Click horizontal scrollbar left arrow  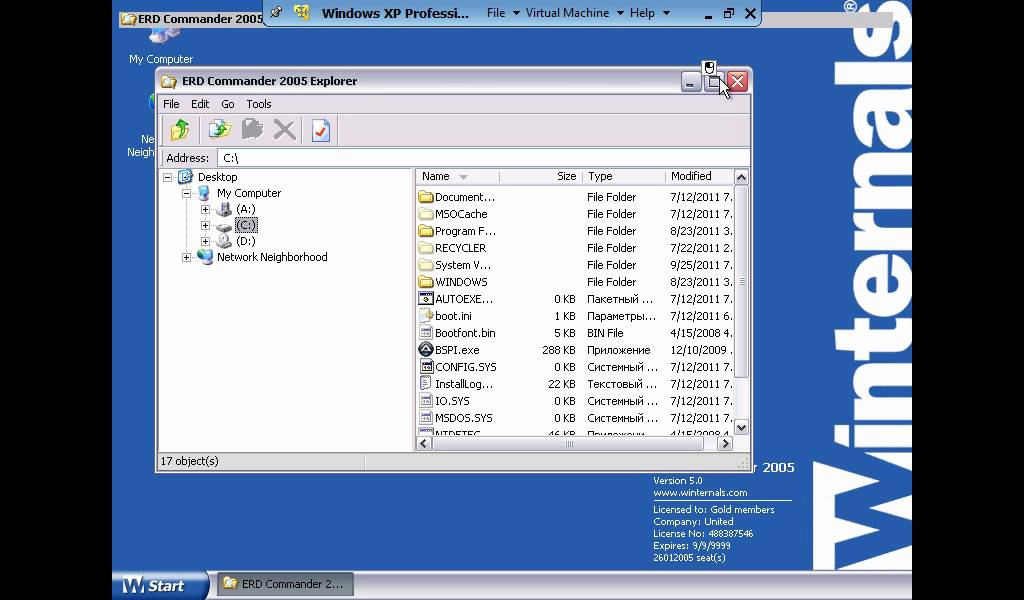tap(424, 443)
